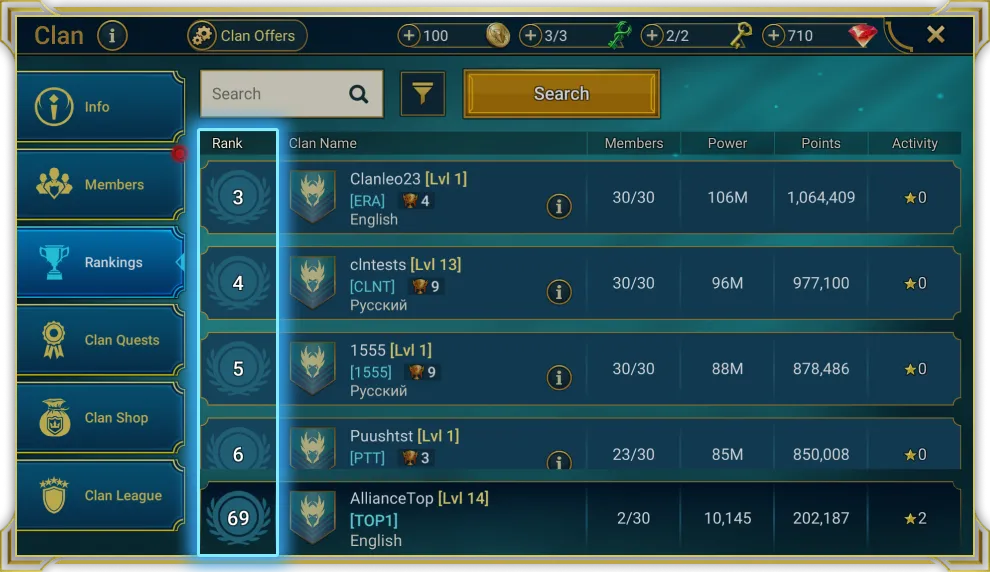Open the Clan Quests tab

(x=100, y=340)
